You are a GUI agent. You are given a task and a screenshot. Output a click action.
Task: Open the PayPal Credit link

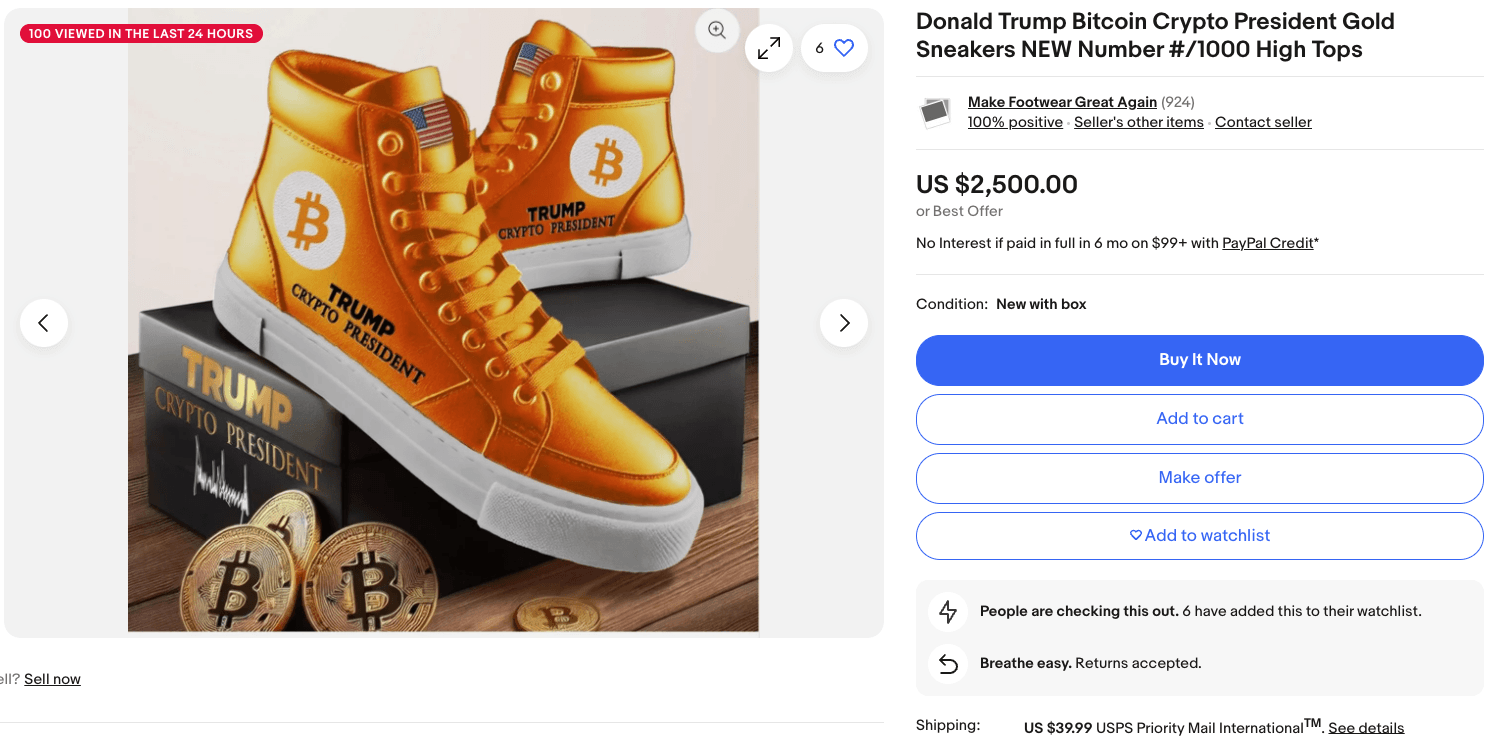click(1267, 243)
